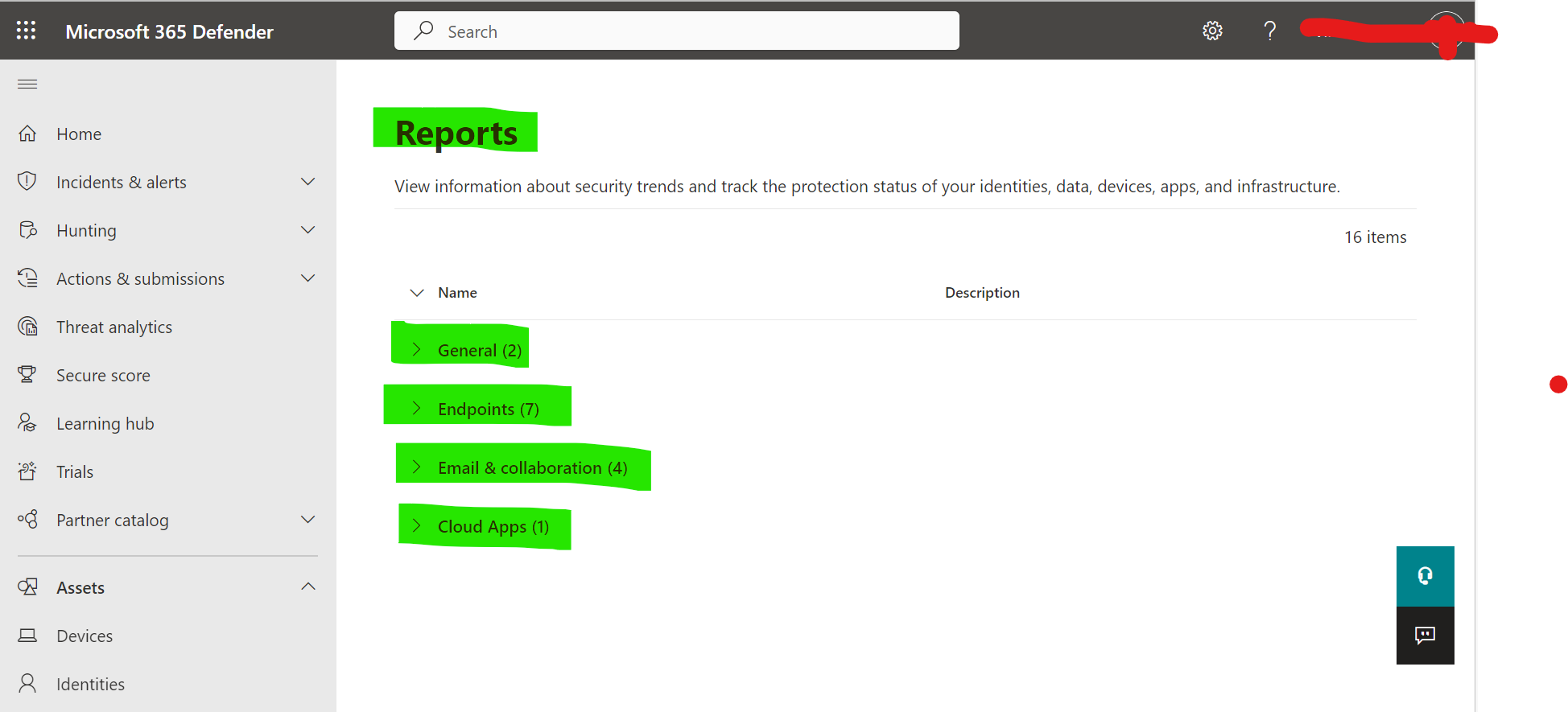The image size is (1568, 712).
Task: Open Learning hub page
Action: pyautogui.click(x=105, y=423)
